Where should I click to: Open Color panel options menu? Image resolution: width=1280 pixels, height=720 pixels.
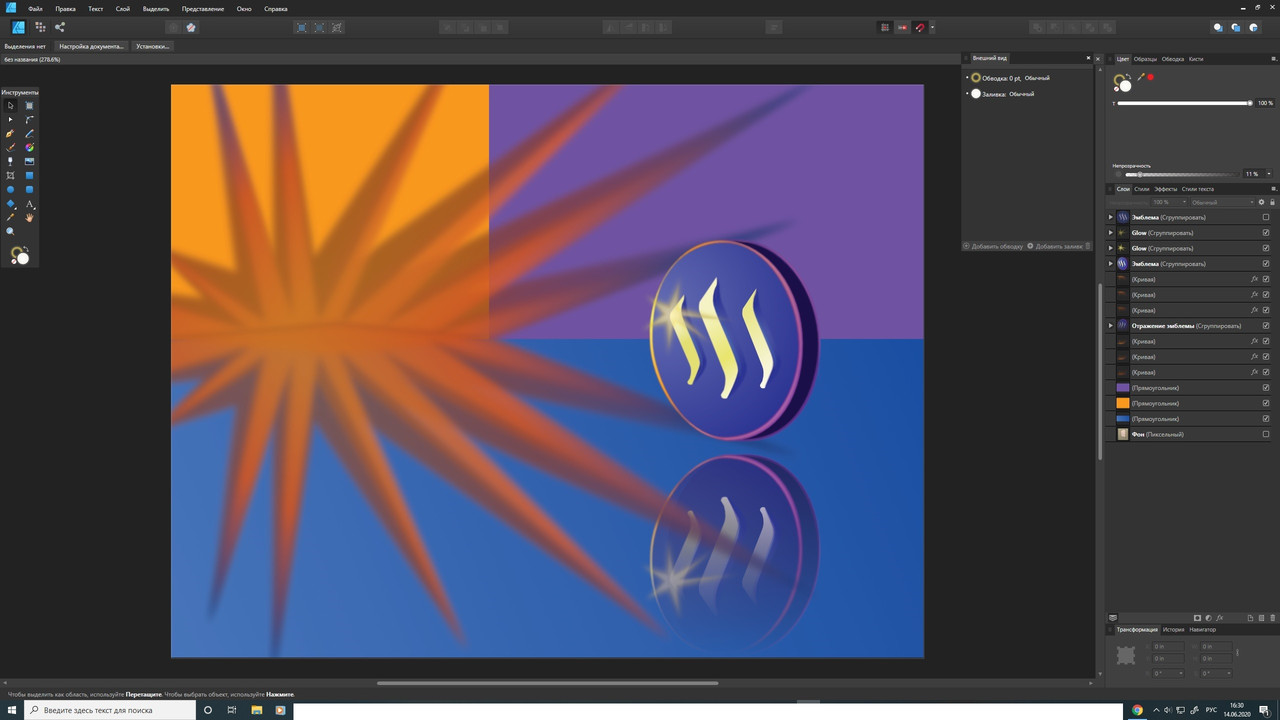(x=1273, y=59)
